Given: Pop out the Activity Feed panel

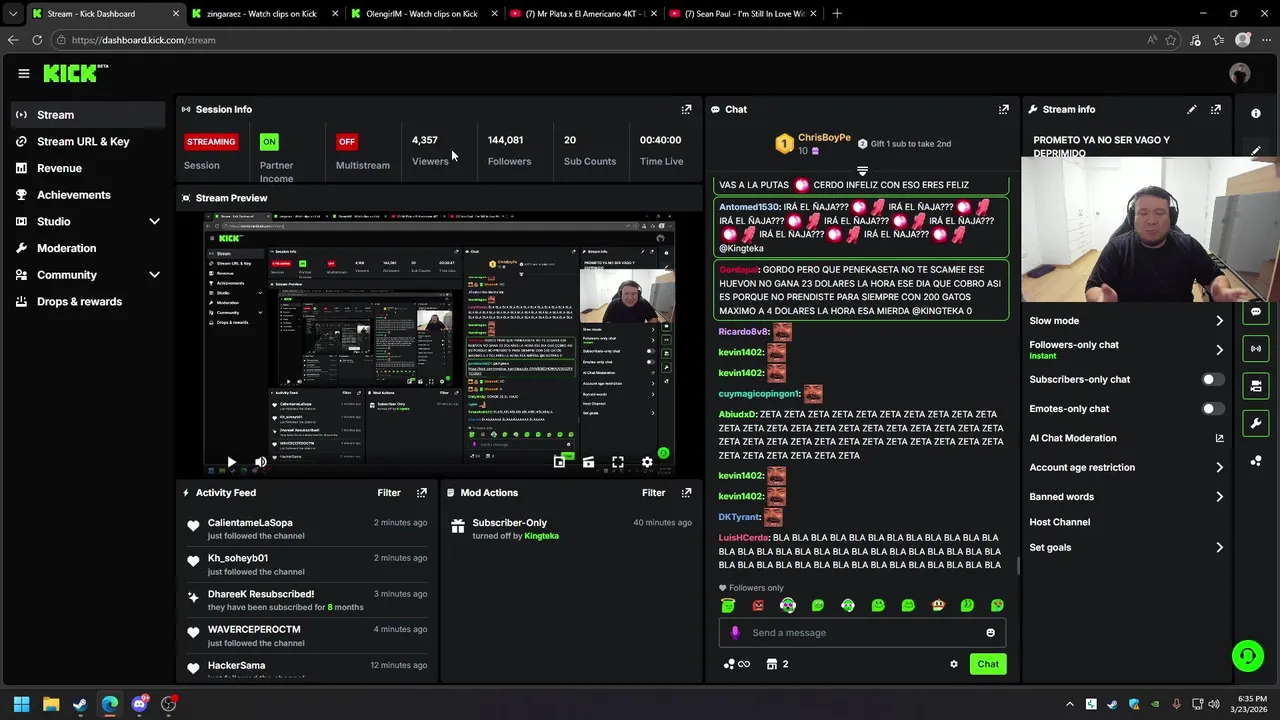Looking at the screenshot, I should [x=421, y=493].
